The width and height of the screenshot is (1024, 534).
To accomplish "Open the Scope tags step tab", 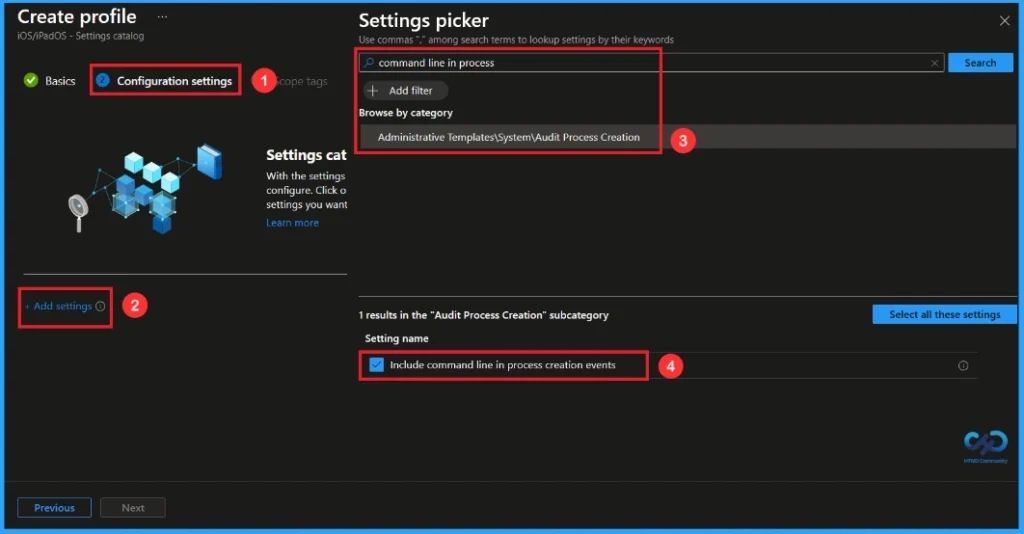I will [302, 81].
